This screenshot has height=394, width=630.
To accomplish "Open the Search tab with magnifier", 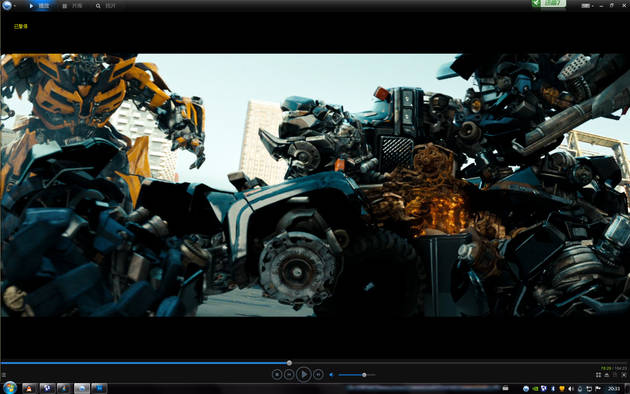I will pos(105,6).
